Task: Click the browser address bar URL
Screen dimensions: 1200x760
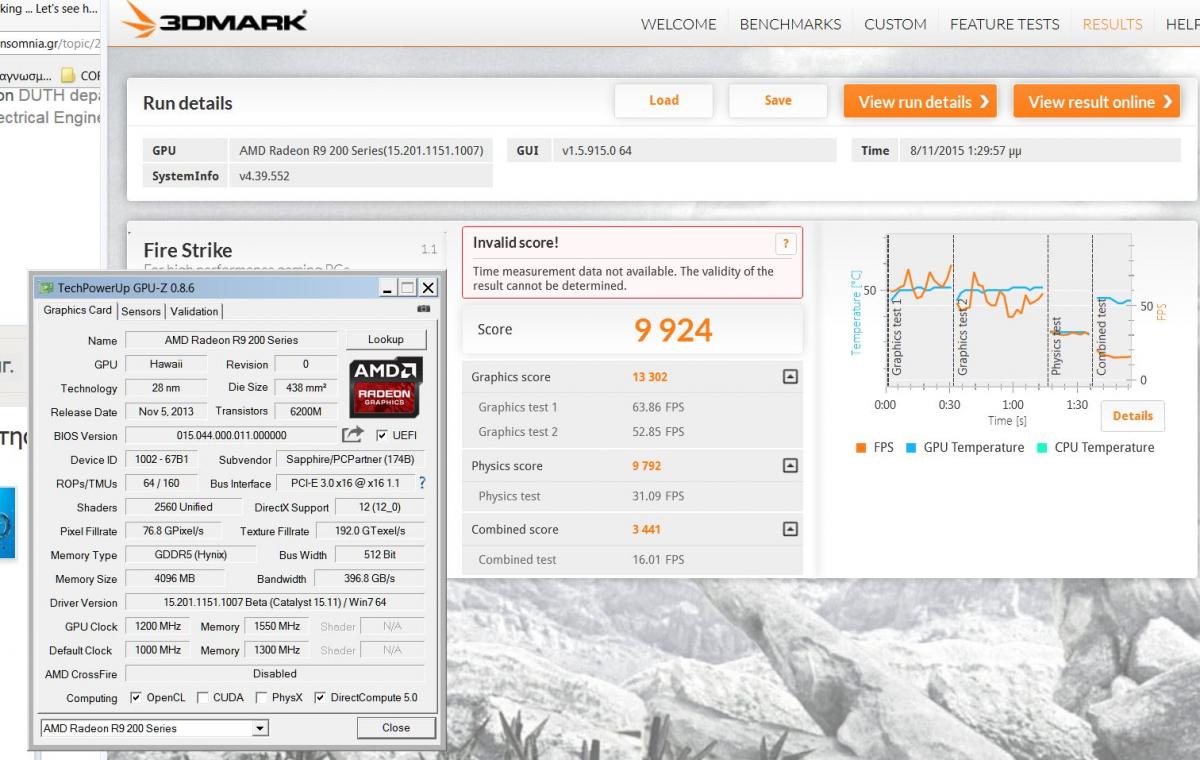Action: point(50,44)
